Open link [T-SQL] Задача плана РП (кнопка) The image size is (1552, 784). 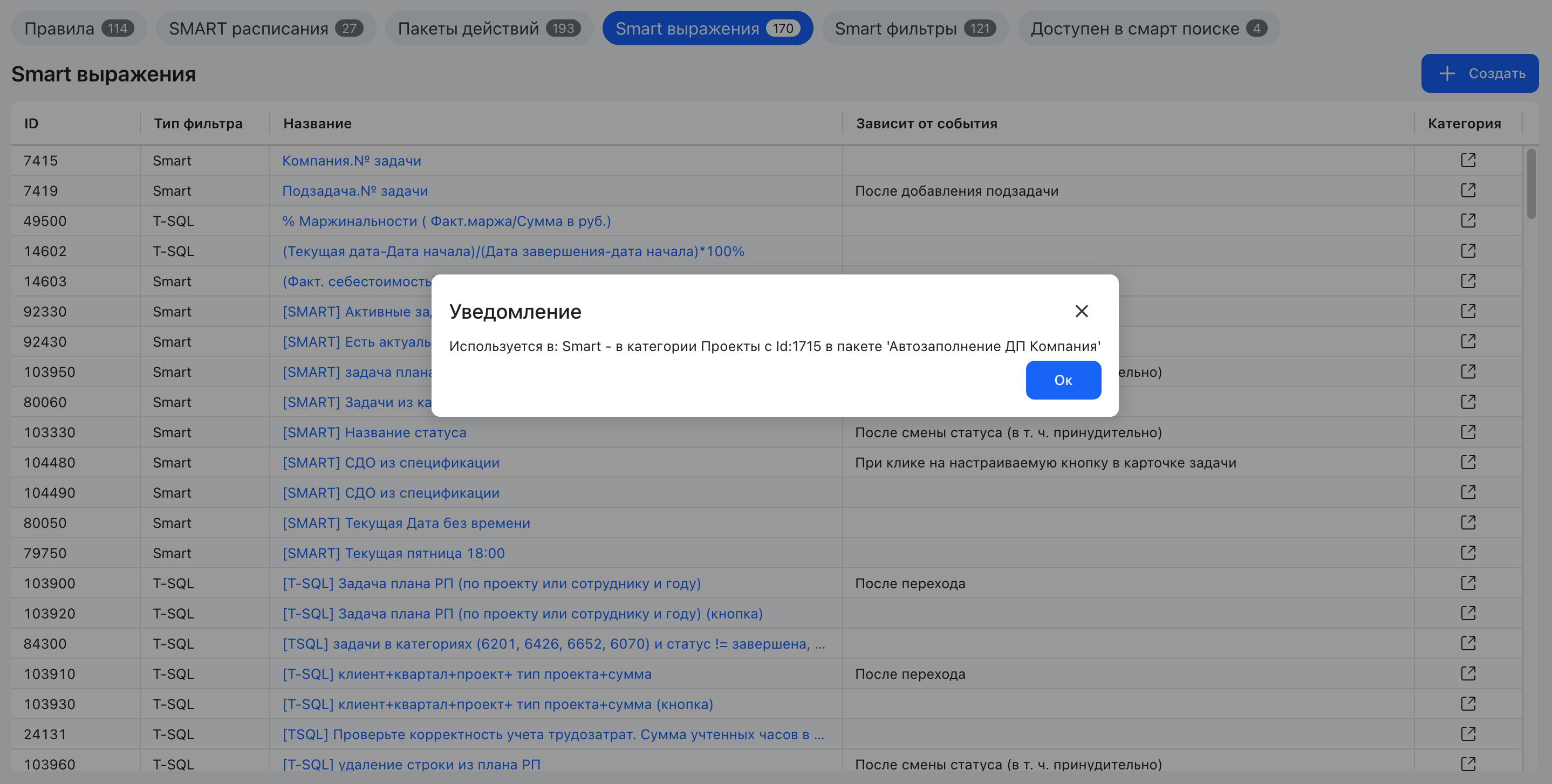522,614
